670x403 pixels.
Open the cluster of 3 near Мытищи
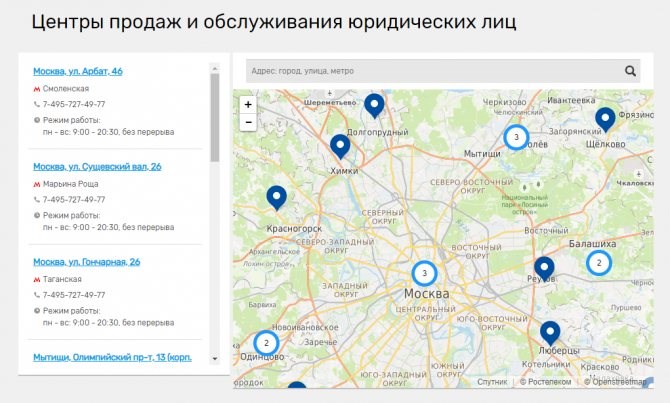[x=516, y=137]
